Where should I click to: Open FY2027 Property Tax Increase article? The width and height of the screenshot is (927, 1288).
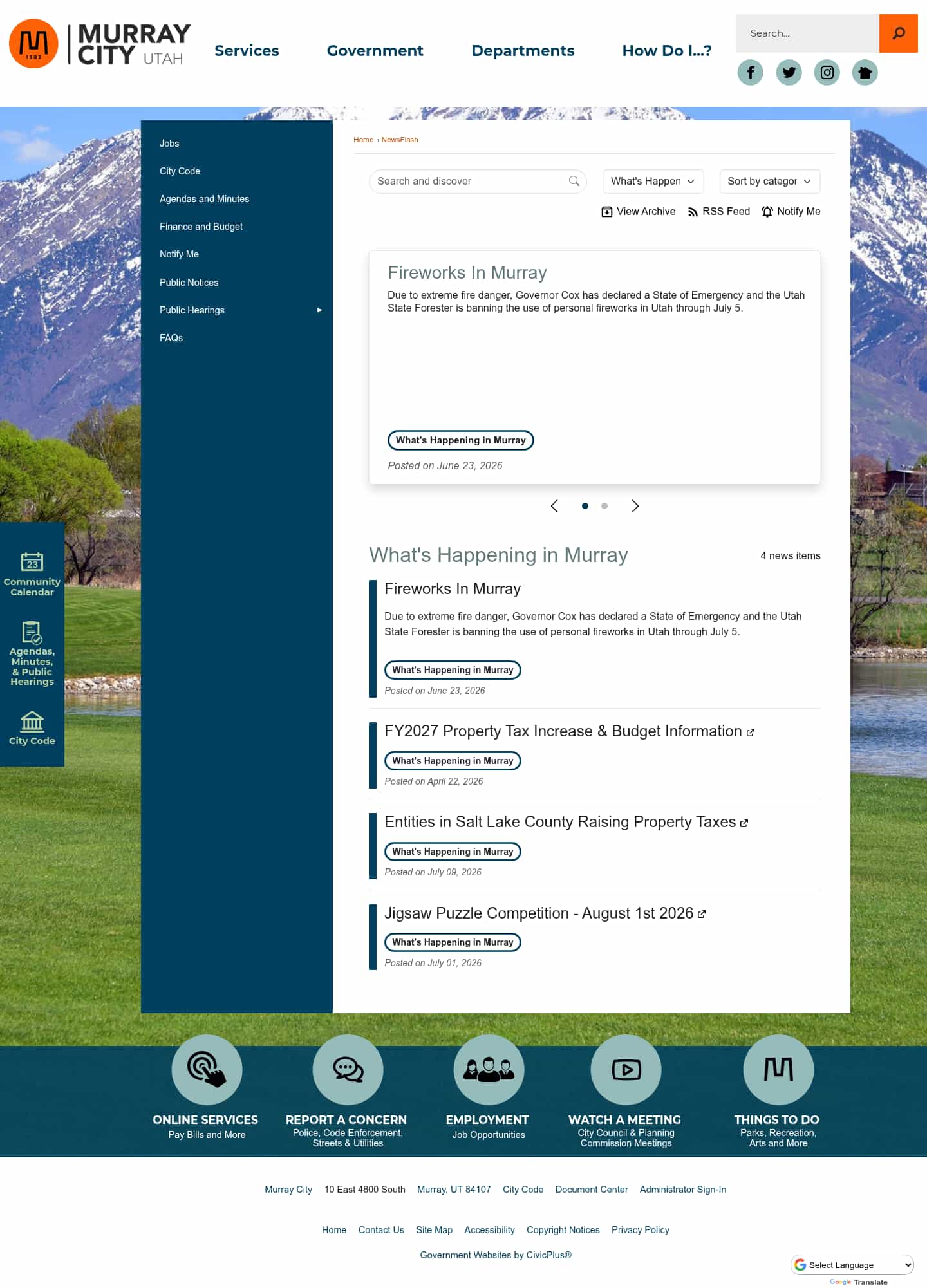[x=563, y=731]
